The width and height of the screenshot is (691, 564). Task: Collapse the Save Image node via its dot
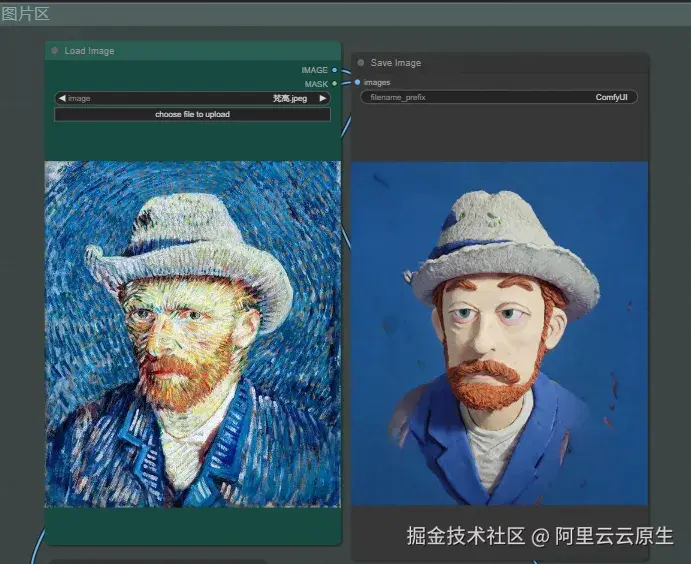point(361,63)
